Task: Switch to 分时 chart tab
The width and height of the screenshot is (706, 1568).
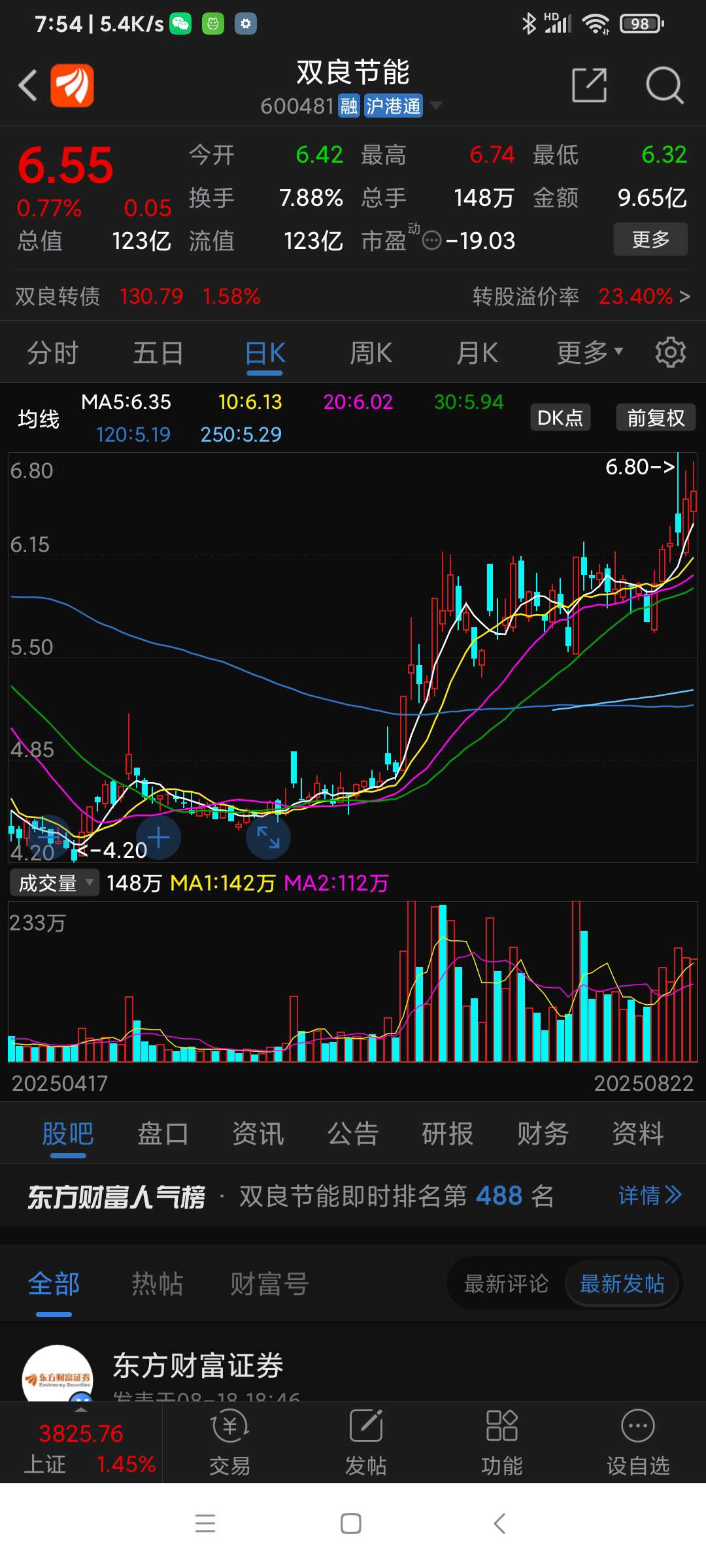Action: click(x=52, y=353)
